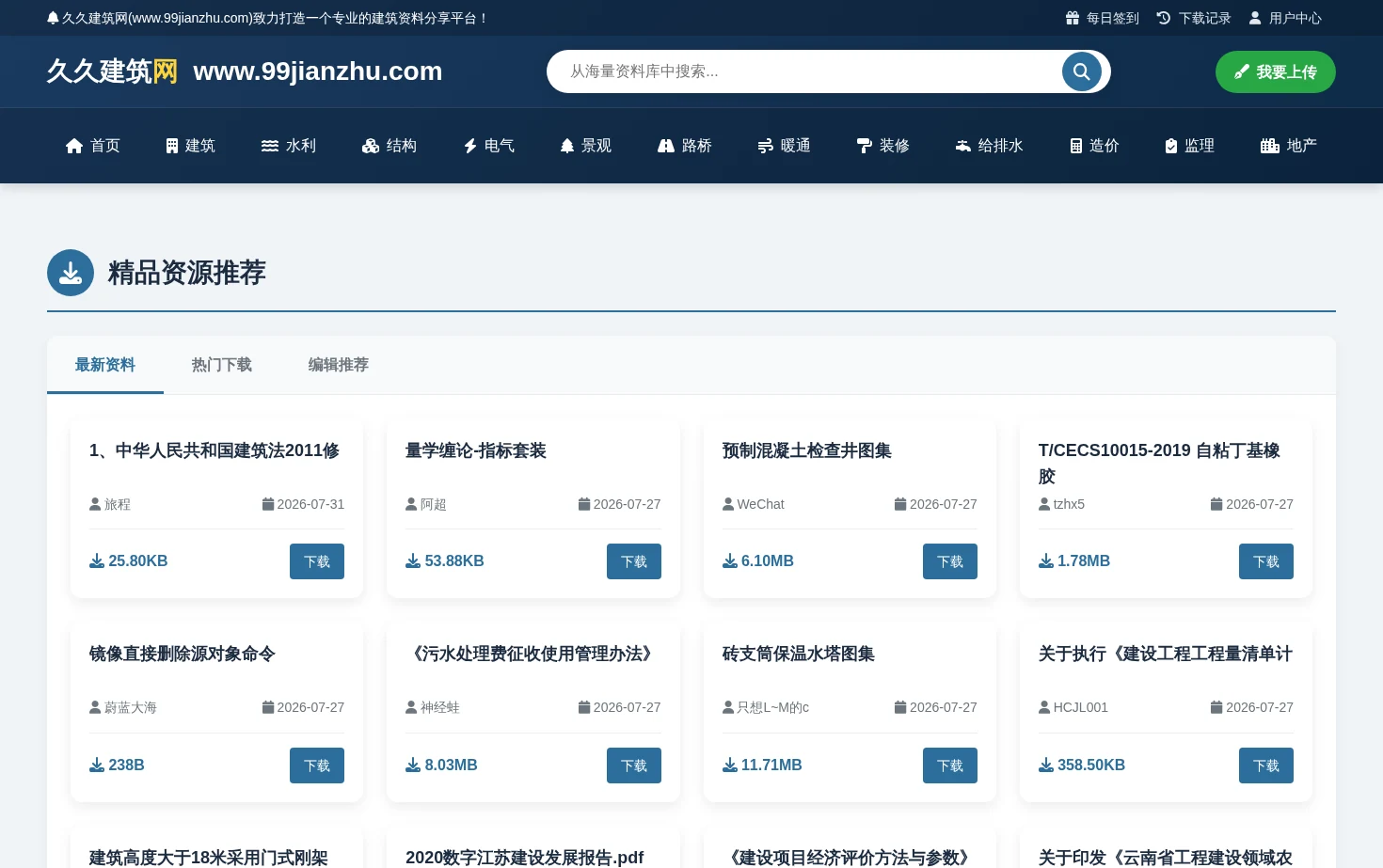Switch to the 最新资料 tab
Viewport: 1383px width, 868px height.
coord(105,365)
